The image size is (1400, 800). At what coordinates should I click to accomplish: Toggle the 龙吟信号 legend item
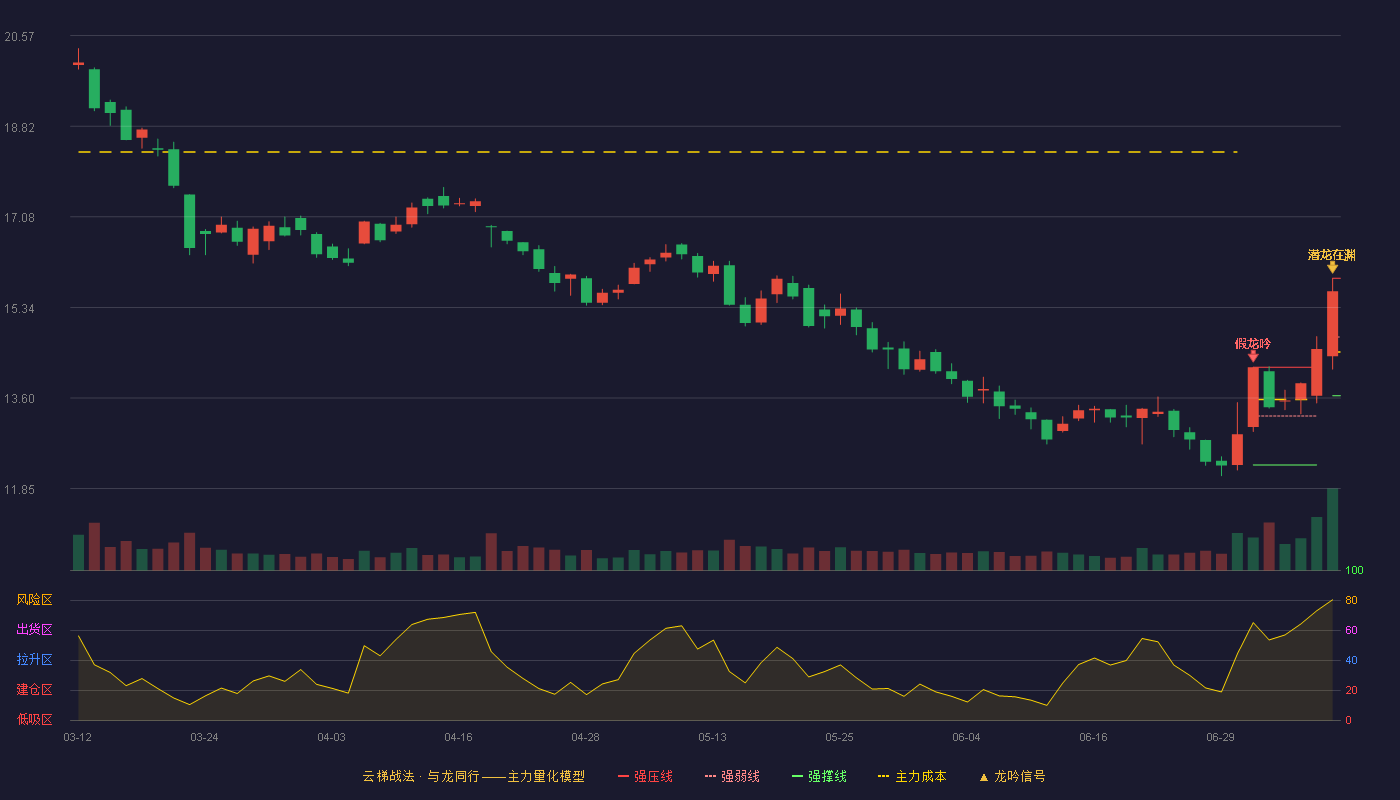coord(1012,776)
